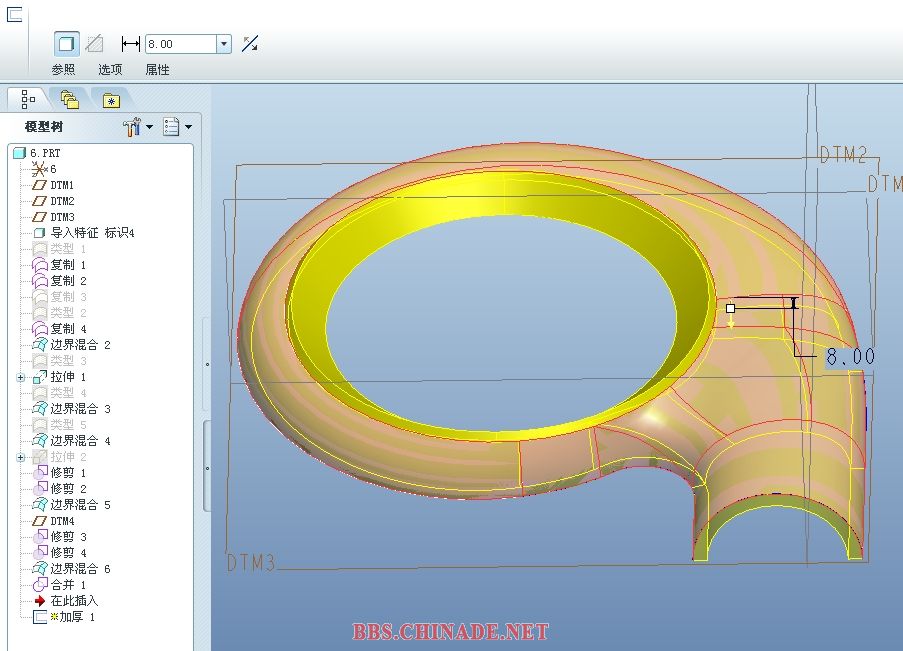This screenshot has width=903, height=651.
Task: Open the 选项 panel tab
Action: point(110,70)
